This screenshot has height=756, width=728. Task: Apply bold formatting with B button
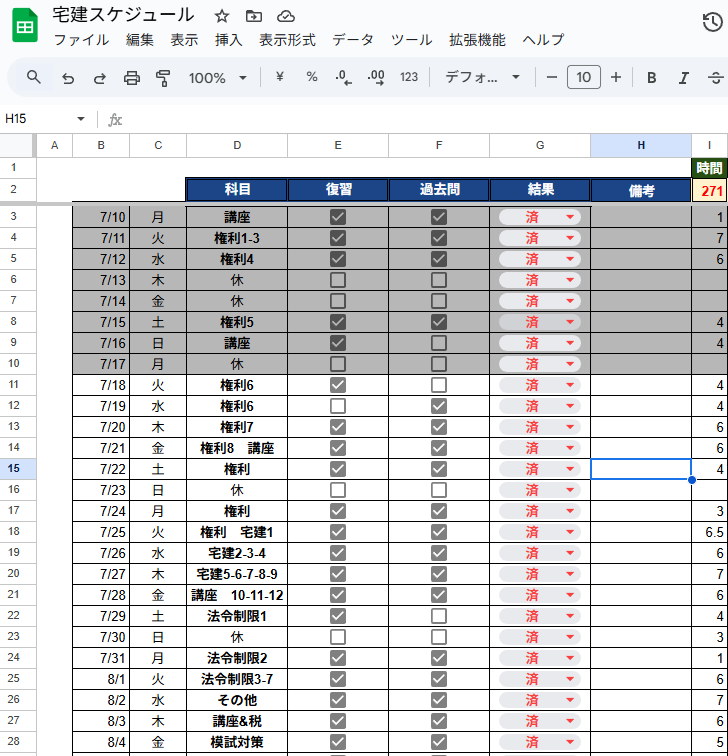pos(652,78)
